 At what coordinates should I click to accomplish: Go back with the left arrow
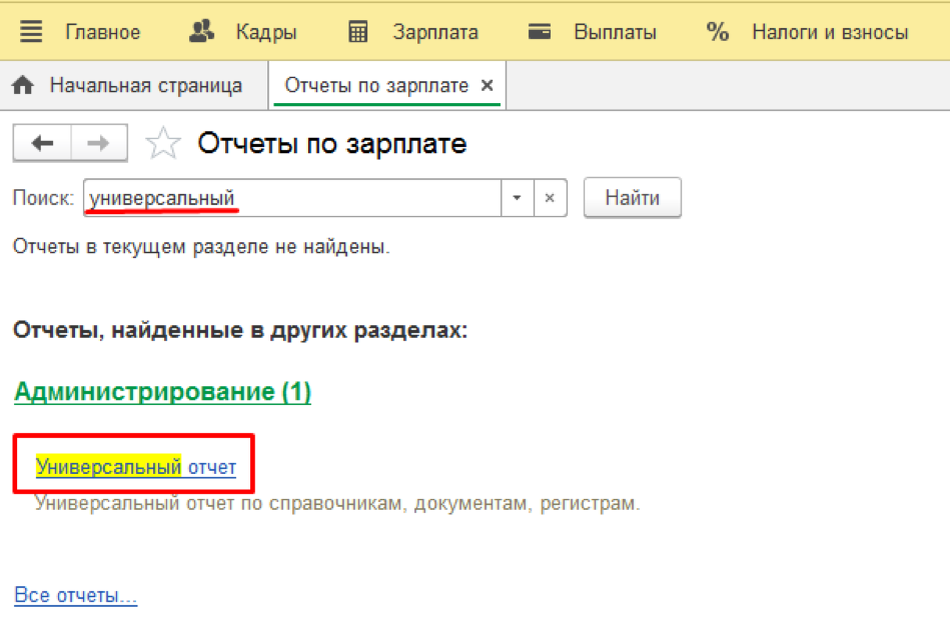[42, 143]
